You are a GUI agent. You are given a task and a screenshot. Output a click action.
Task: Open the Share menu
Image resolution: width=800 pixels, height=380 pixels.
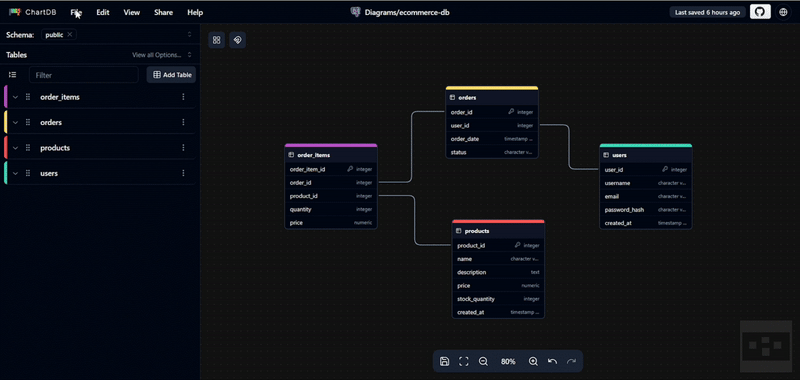tap(163, 12)
